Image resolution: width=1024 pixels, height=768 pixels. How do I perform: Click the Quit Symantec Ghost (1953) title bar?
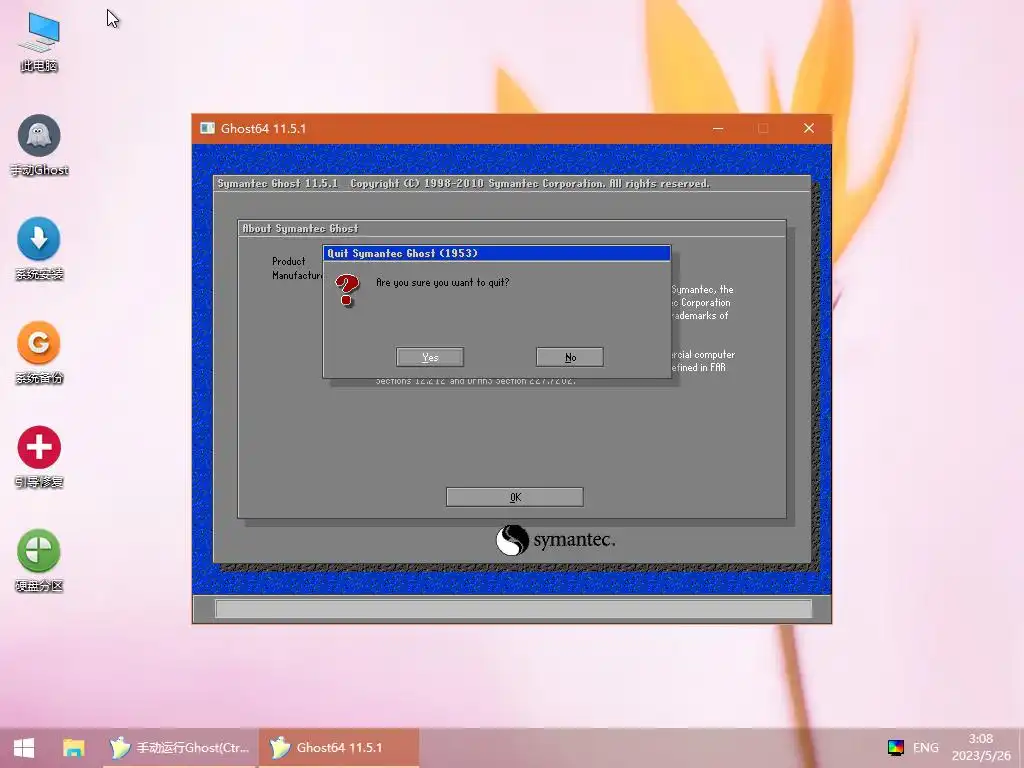pyautogui.click(x=497, y=253)
